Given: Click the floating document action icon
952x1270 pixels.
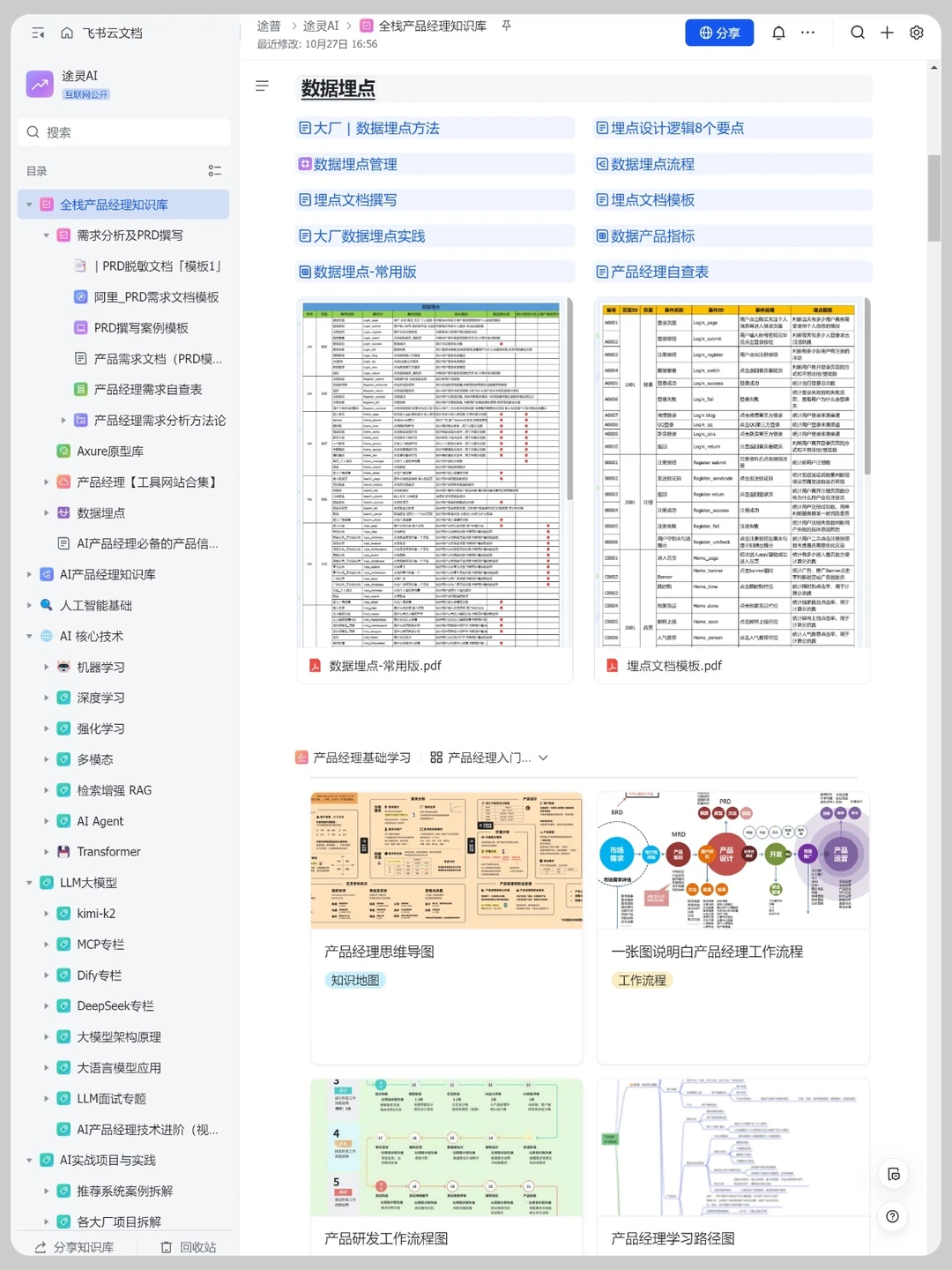Looking at the screenshot, I should pyautogui.click(x=893, y=1174).
